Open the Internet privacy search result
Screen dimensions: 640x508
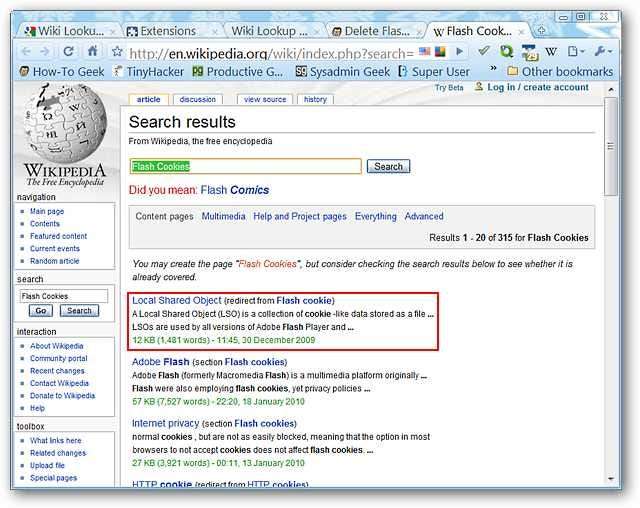point(165,424)
